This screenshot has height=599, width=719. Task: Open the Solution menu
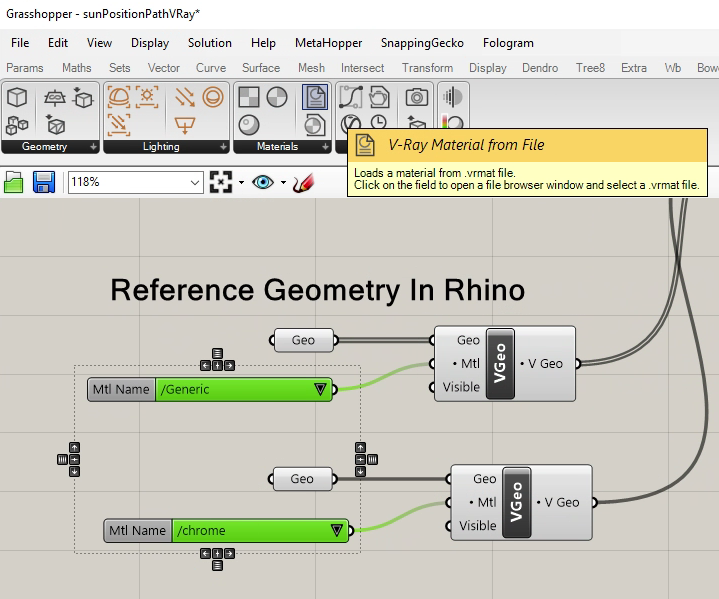[209, 43]
